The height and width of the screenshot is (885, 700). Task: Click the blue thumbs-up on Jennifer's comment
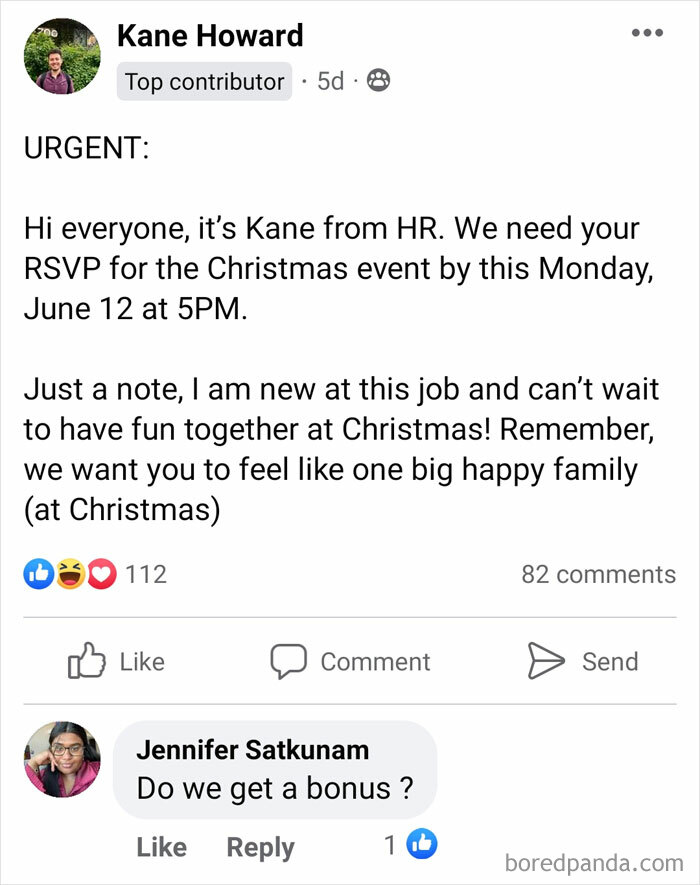pos(424,846)
